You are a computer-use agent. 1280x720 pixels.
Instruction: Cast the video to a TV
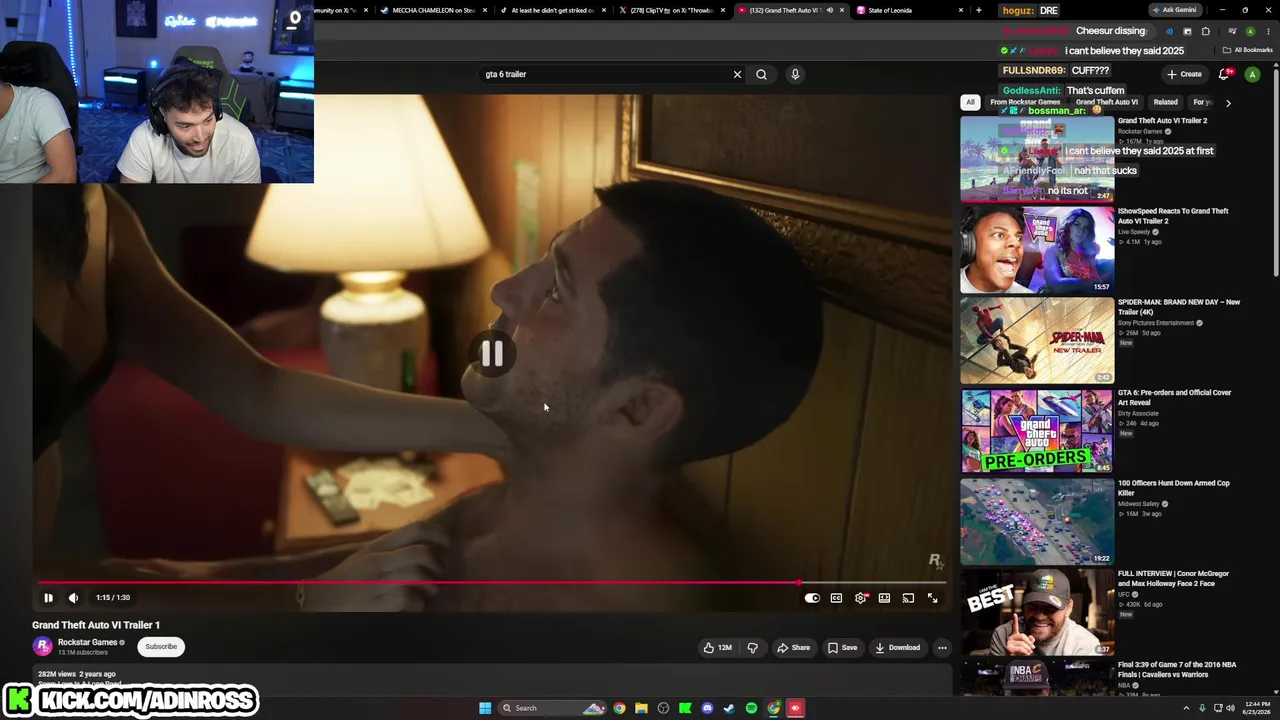pos(908,598)
